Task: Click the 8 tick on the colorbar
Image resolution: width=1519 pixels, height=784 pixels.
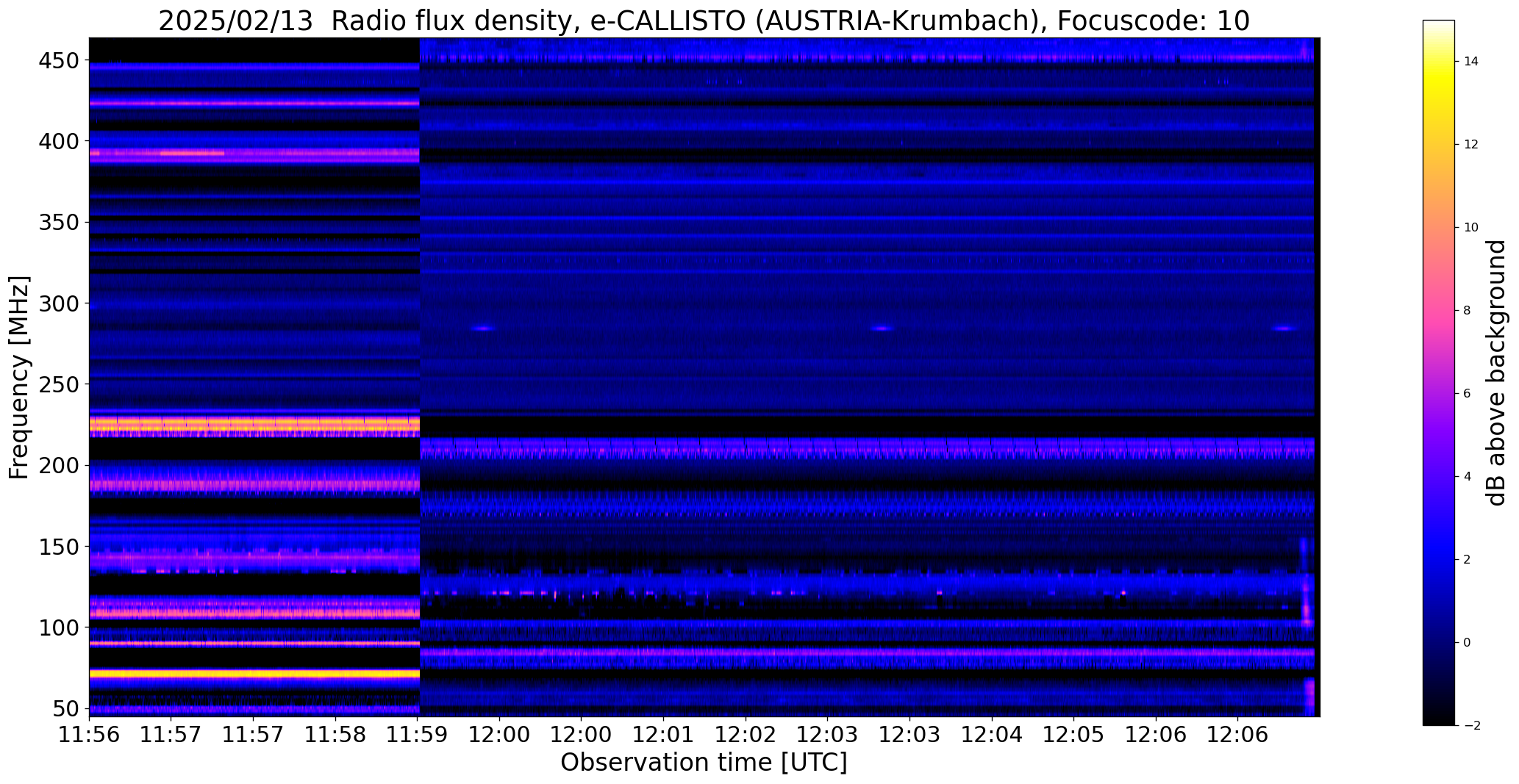Action: (1468, 311)
